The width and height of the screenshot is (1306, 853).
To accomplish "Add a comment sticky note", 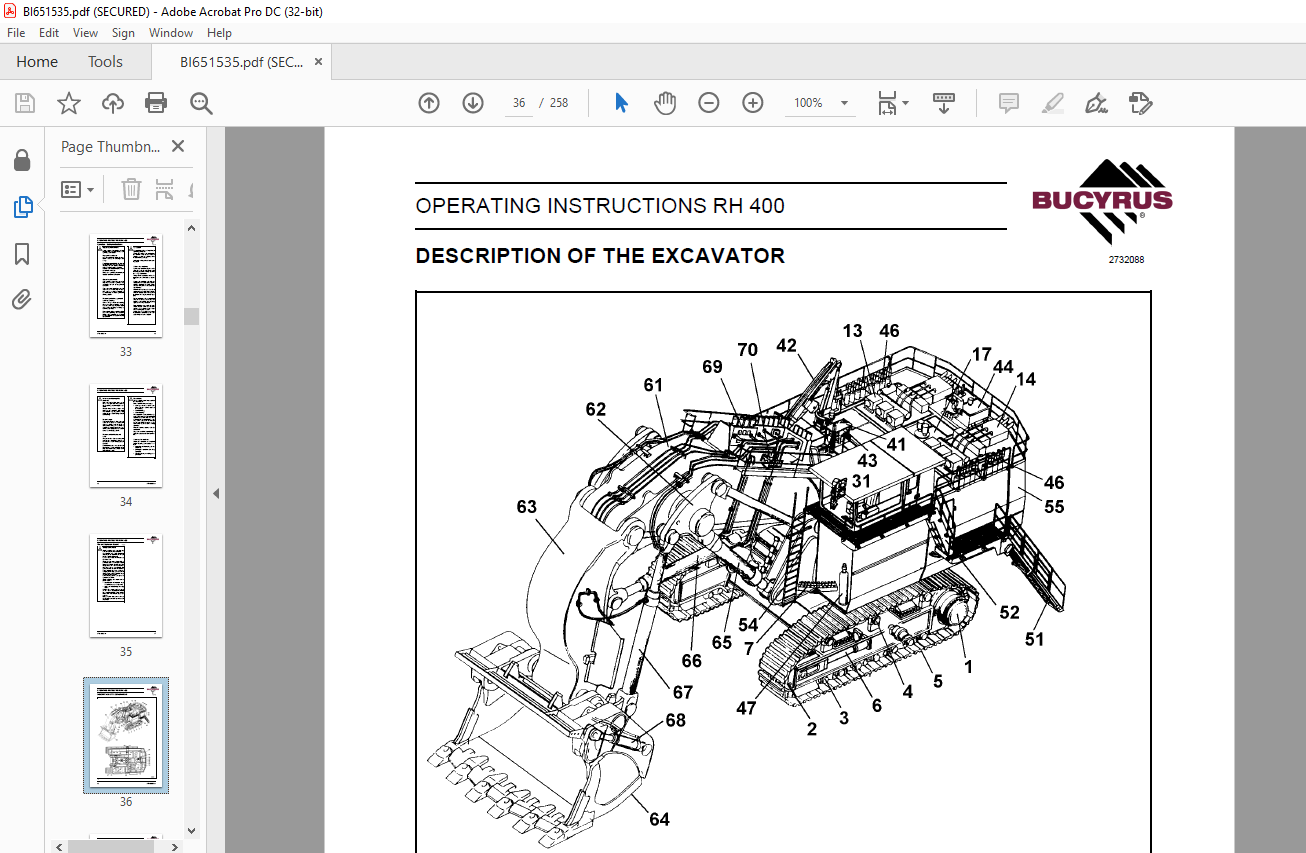I will [1008, 103].
